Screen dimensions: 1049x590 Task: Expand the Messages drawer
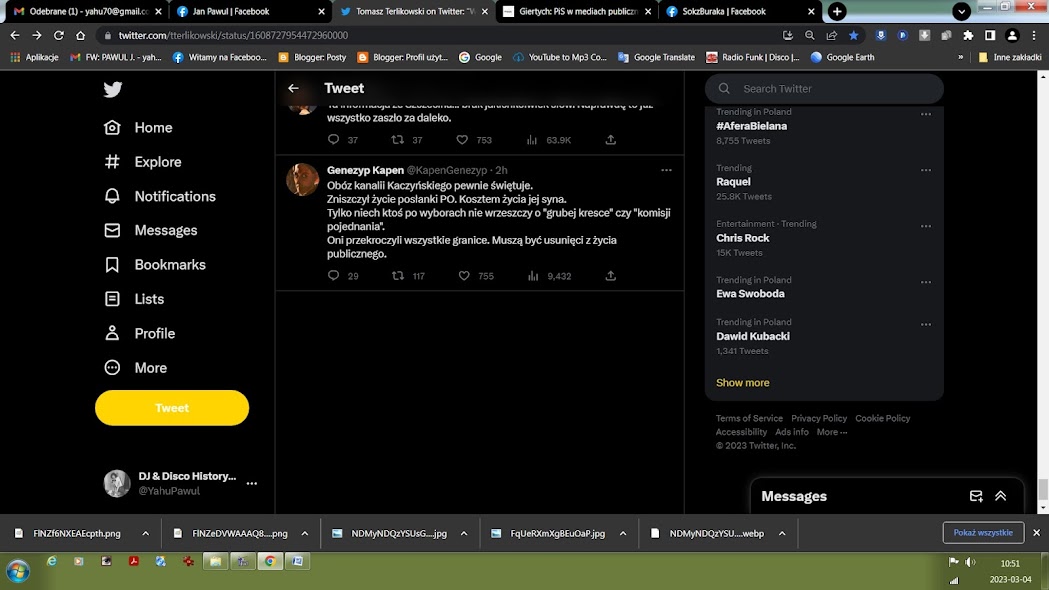1001,496
